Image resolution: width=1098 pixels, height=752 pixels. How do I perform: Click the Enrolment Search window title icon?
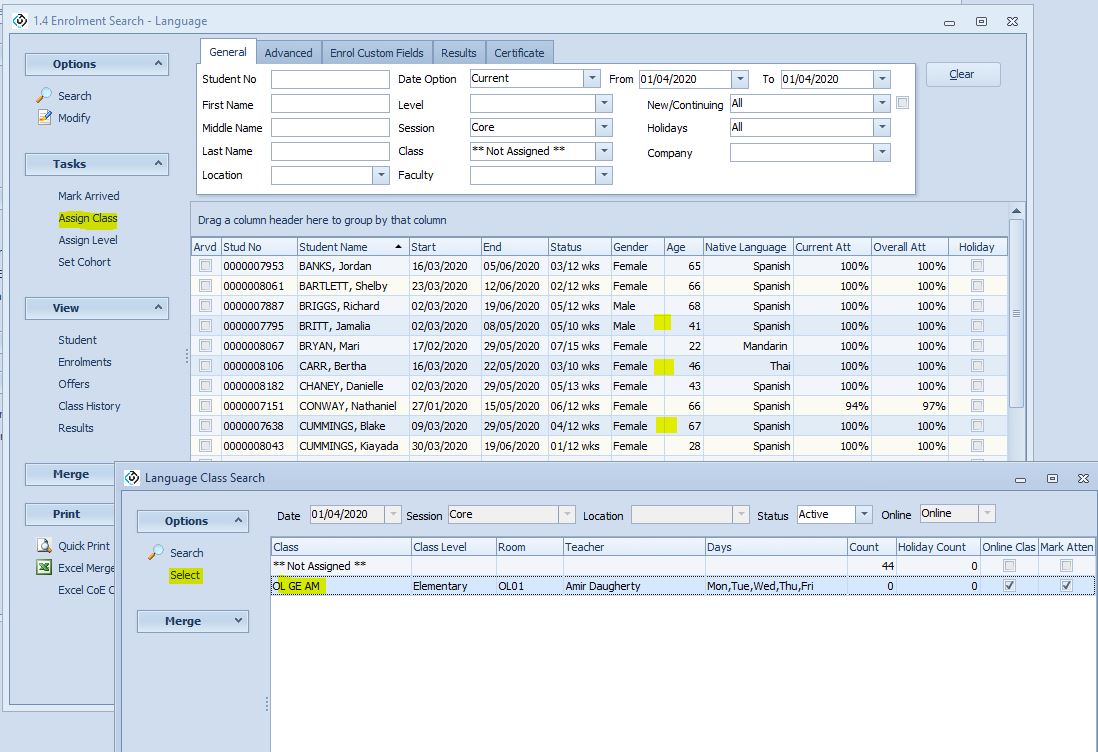[x=20, y=20]
